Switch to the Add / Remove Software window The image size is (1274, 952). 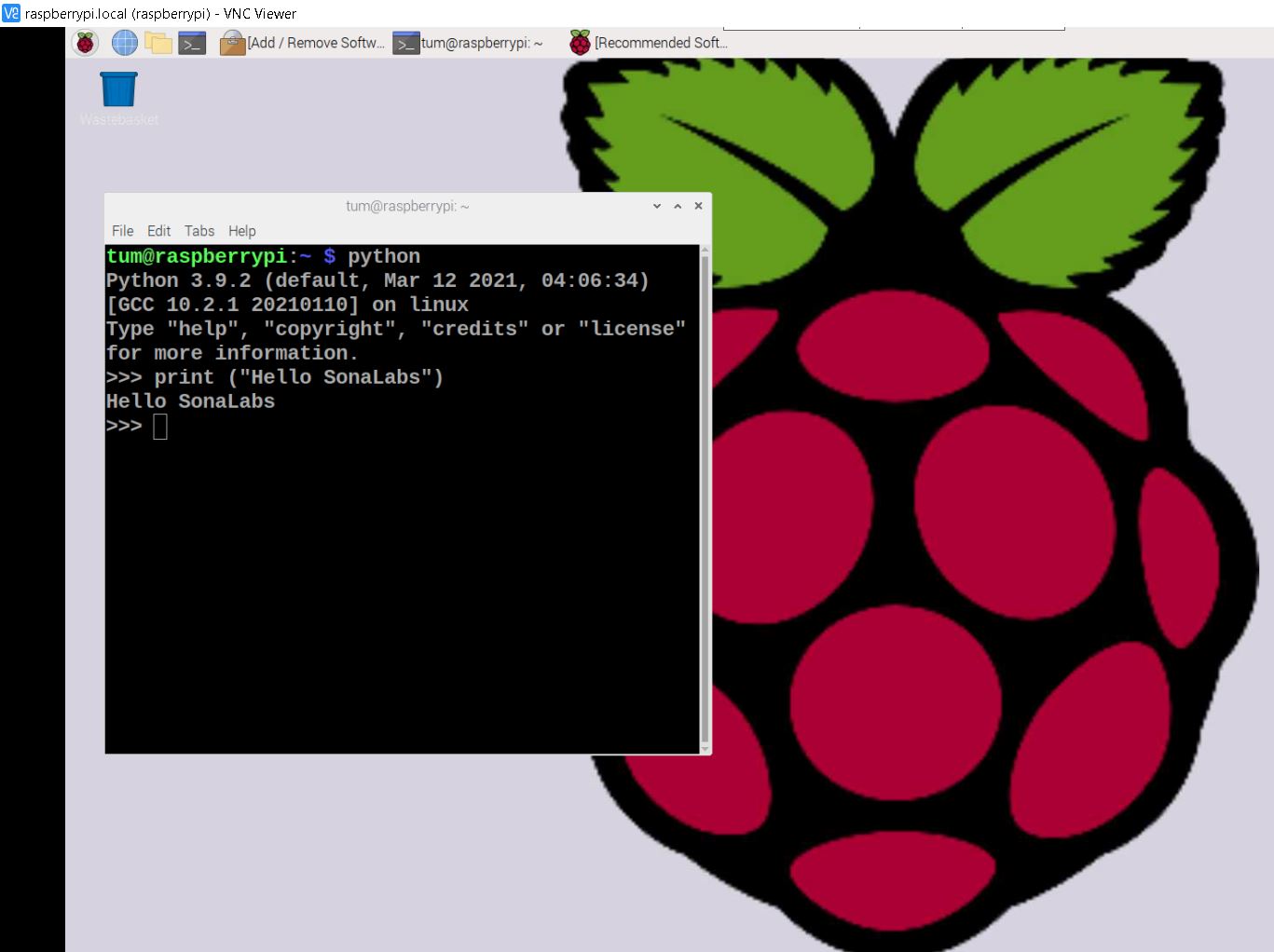[x=303, y=43]
